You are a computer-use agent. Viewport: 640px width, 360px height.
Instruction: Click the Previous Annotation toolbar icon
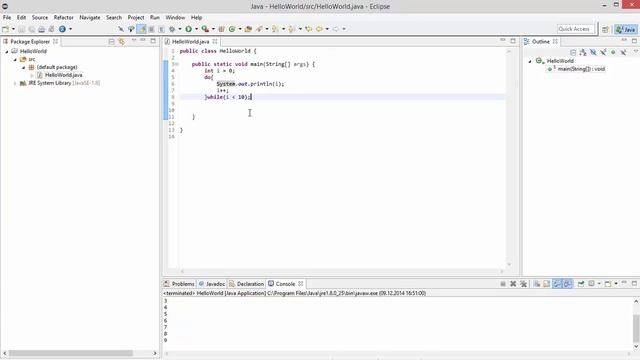(x=292, y=29)
